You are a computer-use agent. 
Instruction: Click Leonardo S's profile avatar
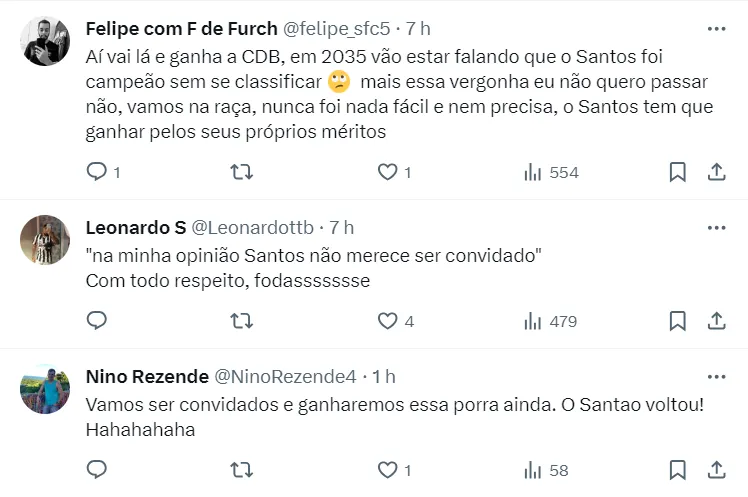45,240
